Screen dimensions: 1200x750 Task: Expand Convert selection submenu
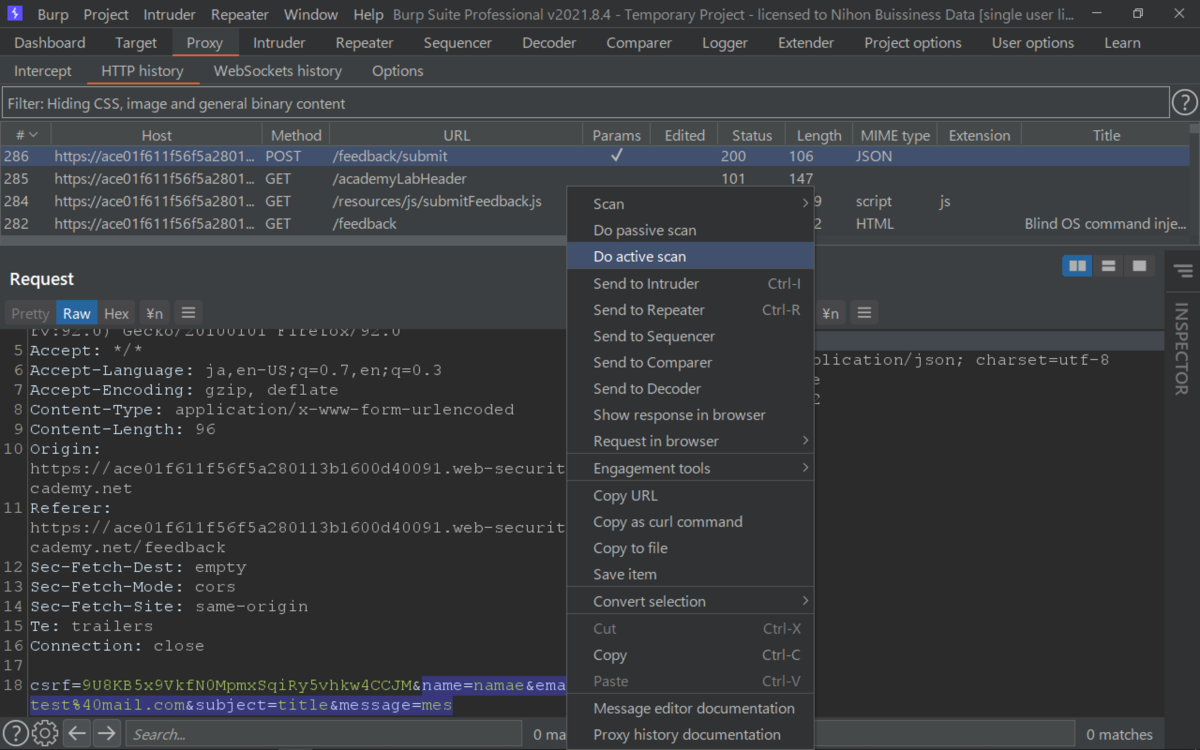click(690, 601)
